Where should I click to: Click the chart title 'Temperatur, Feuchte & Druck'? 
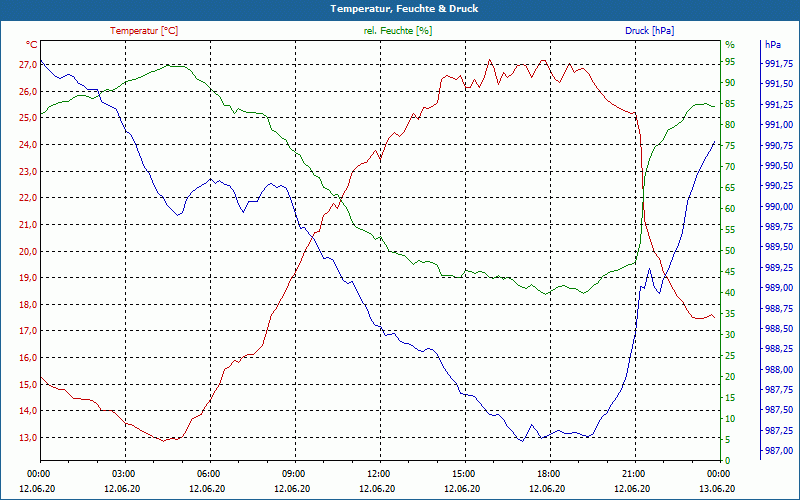point(404,9)
